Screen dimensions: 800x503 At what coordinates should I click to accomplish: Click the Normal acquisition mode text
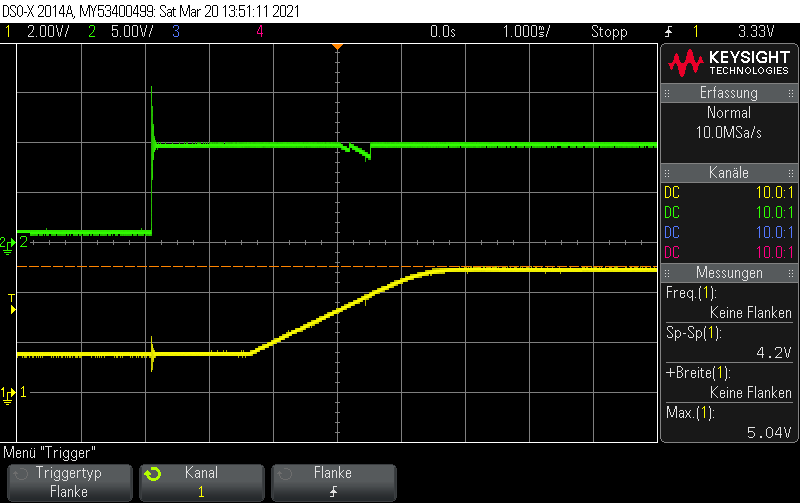tap(729, 113)
